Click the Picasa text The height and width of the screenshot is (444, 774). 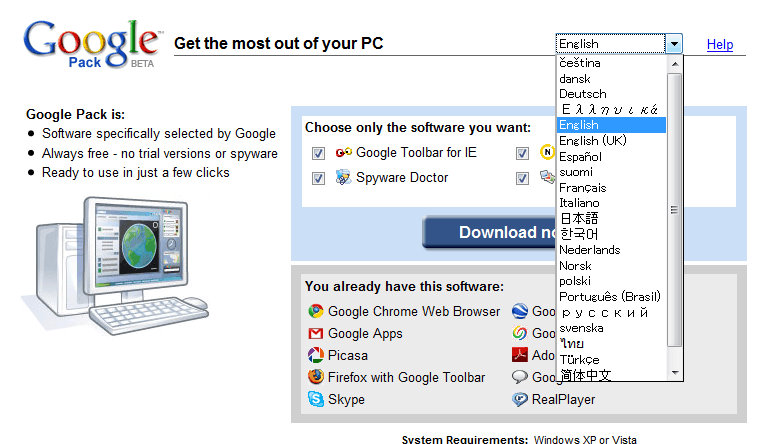[x=348, y=356]
